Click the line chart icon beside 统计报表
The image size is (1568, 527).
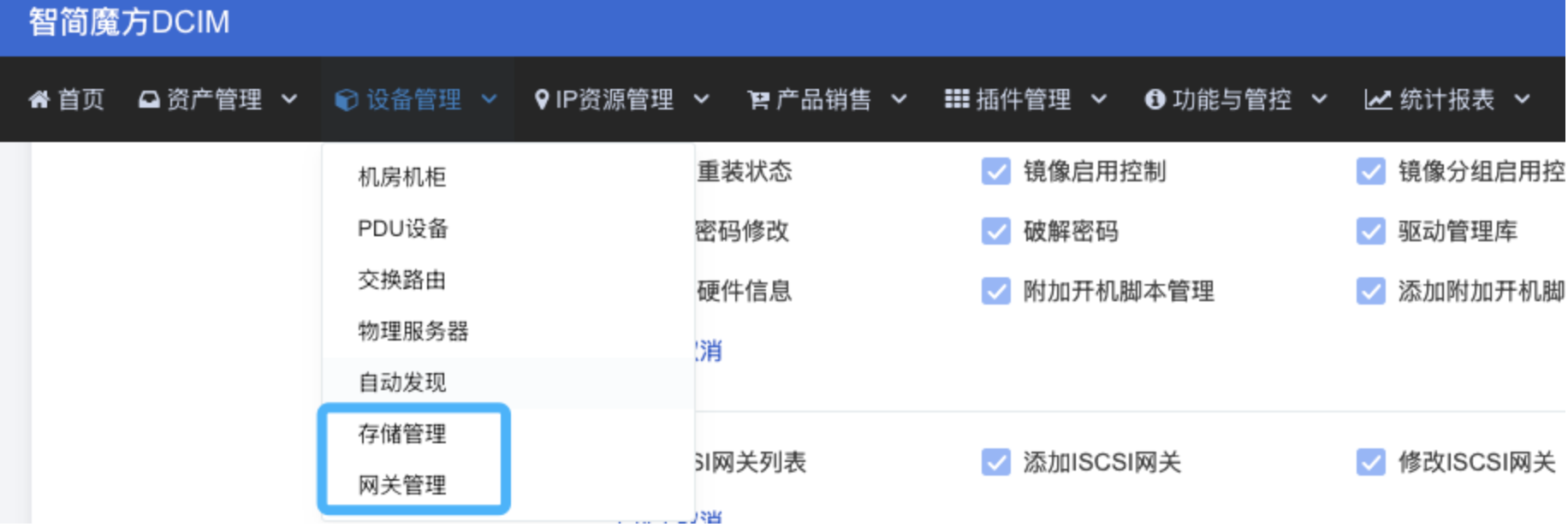coord(1377,100)
